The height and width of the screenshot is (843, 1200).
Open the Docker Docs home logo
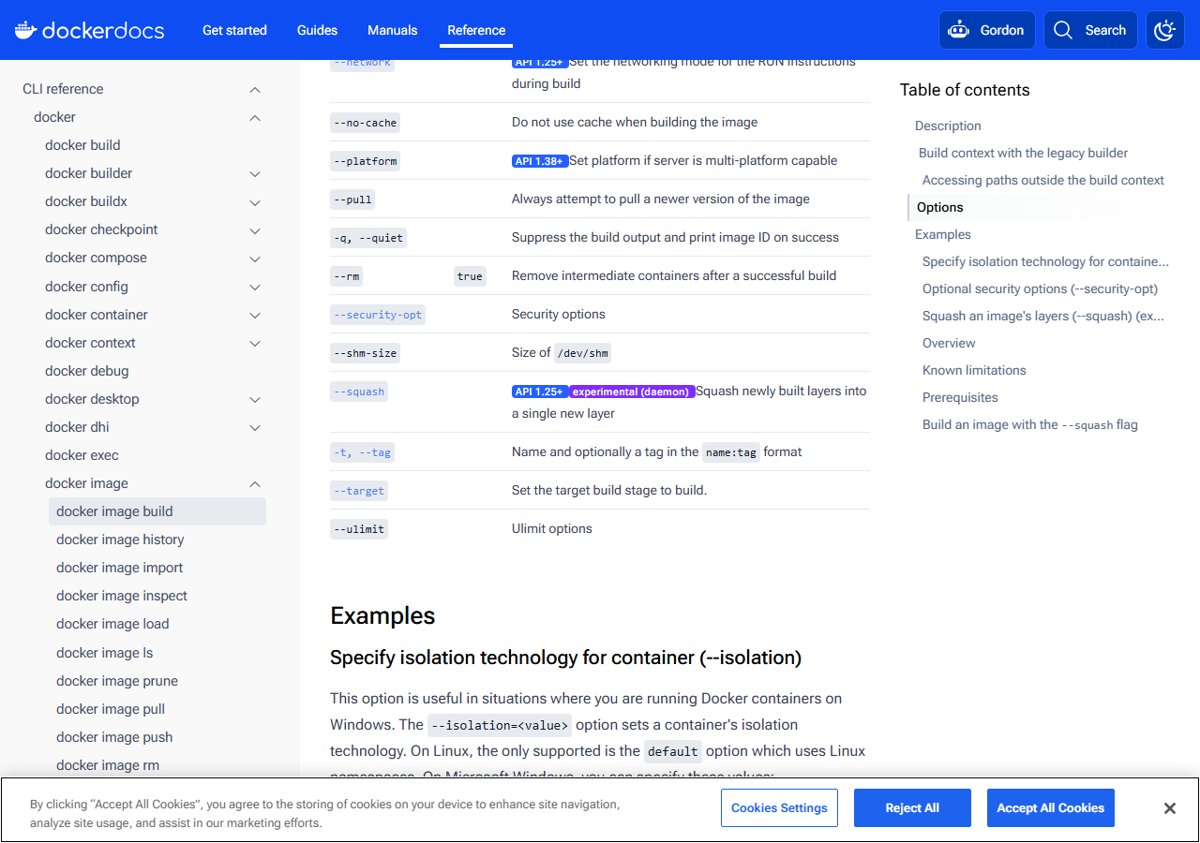coord(89,30)
